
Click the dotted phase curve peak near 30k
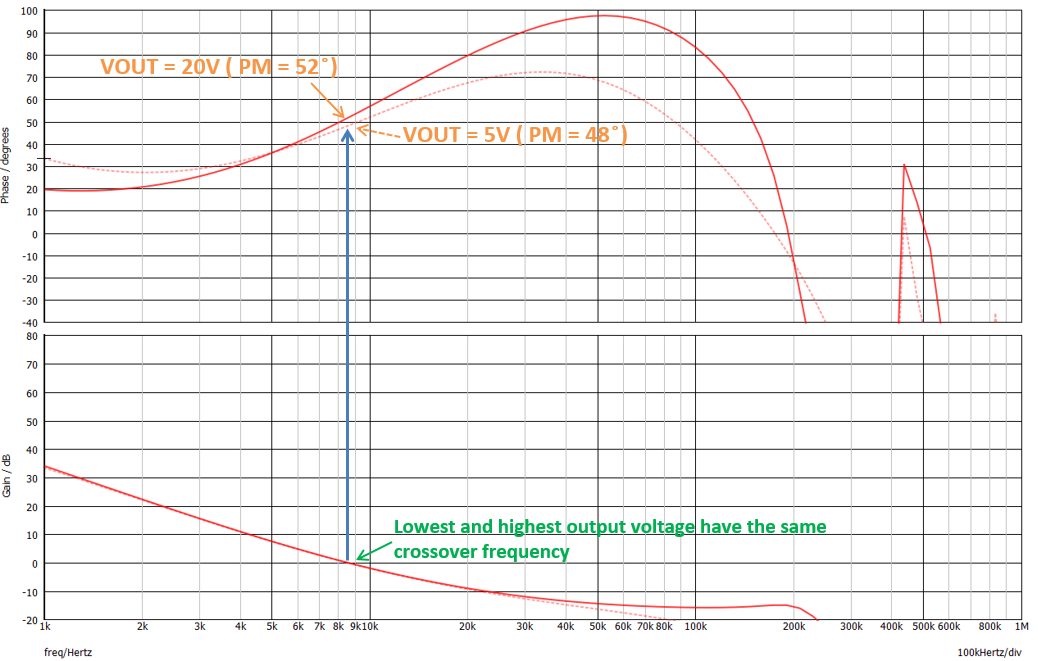tap(540, 72)
